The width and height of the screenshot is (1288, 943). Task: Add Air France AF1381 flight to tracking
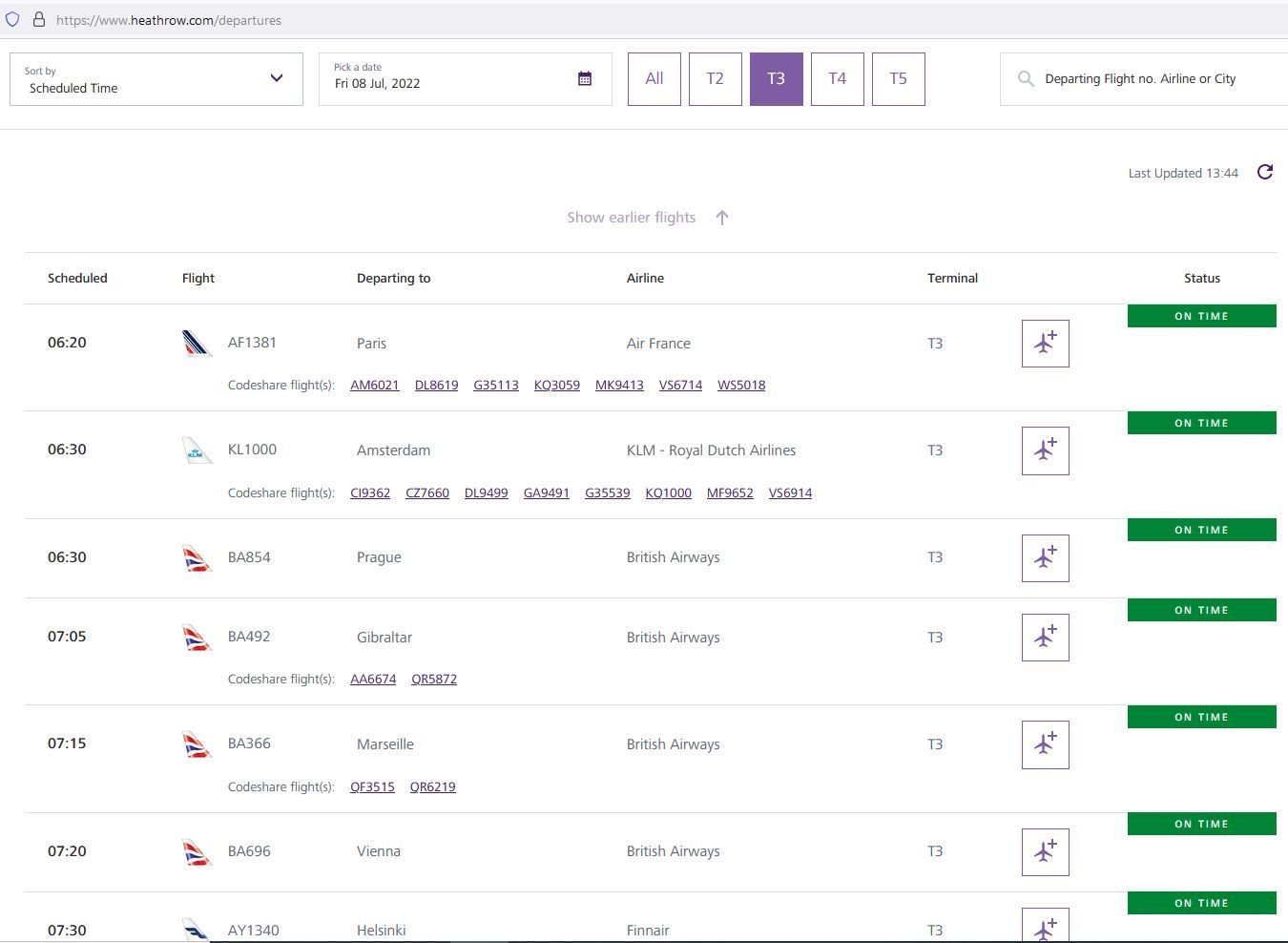(x=1045, y=344)
